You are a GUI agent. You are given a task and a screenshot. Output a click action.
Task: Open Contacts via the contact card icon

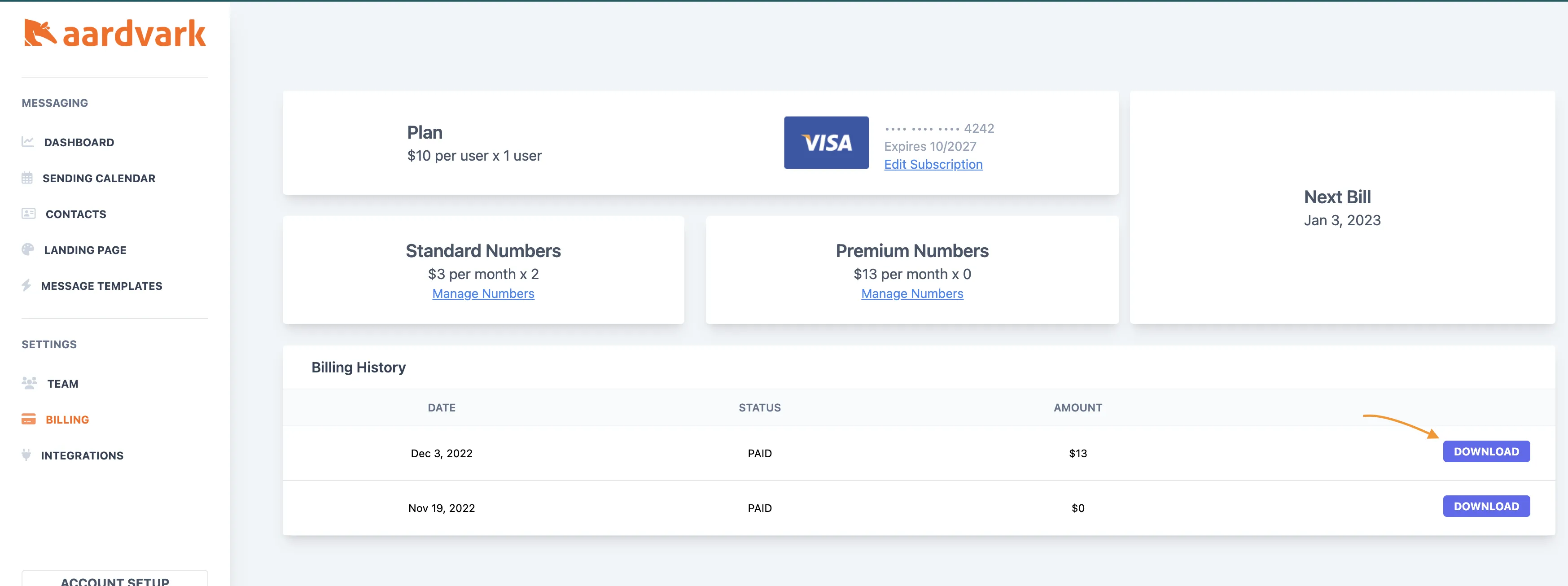click(x=28, y=214)
